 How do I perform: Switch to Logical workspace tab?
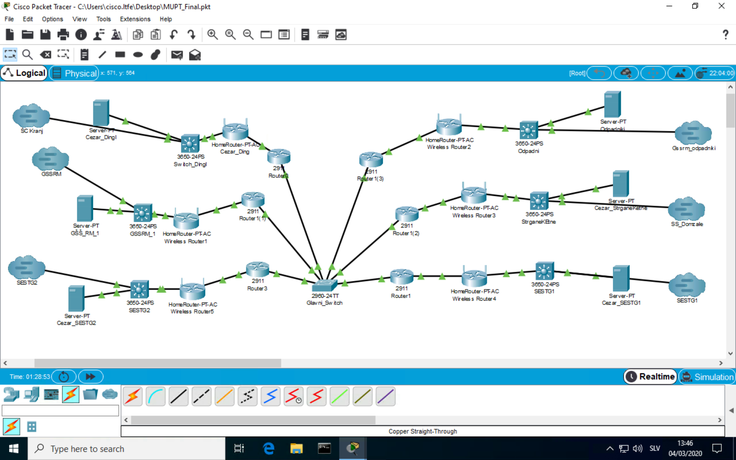pos(24,73)
